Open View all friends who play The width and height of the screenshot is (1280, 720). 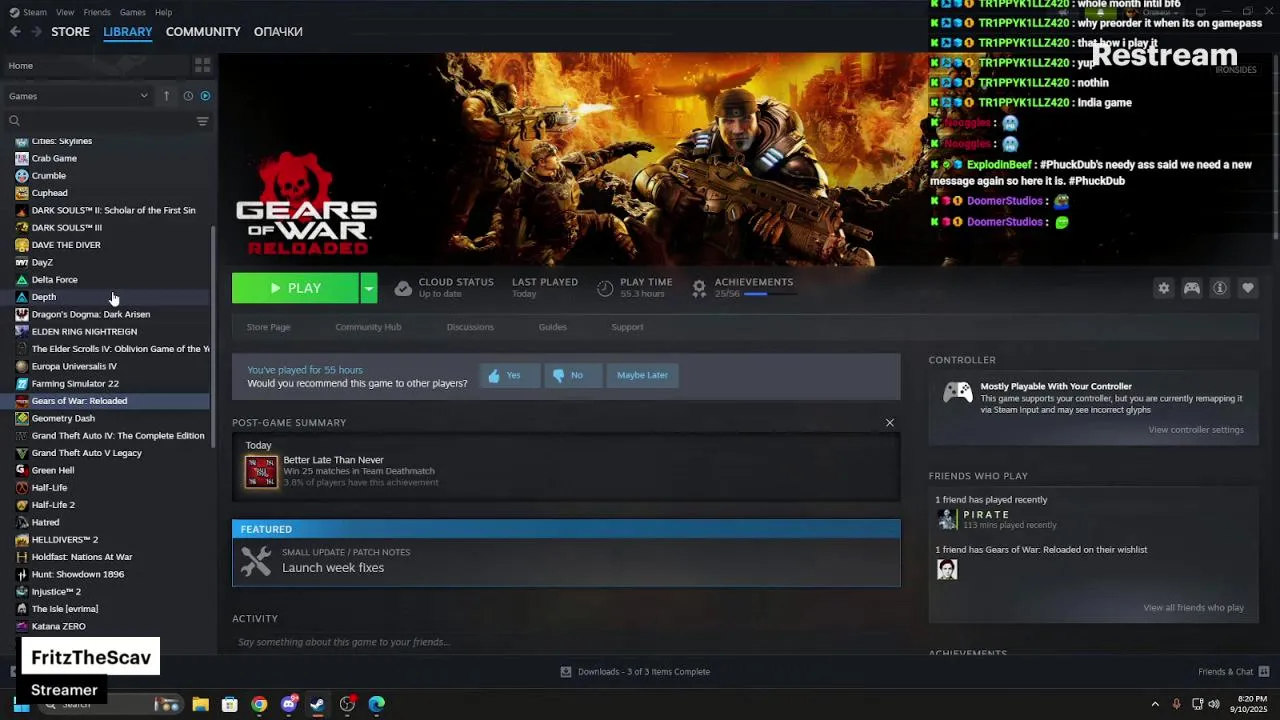pyautogui.click(x=1193, y=608)
